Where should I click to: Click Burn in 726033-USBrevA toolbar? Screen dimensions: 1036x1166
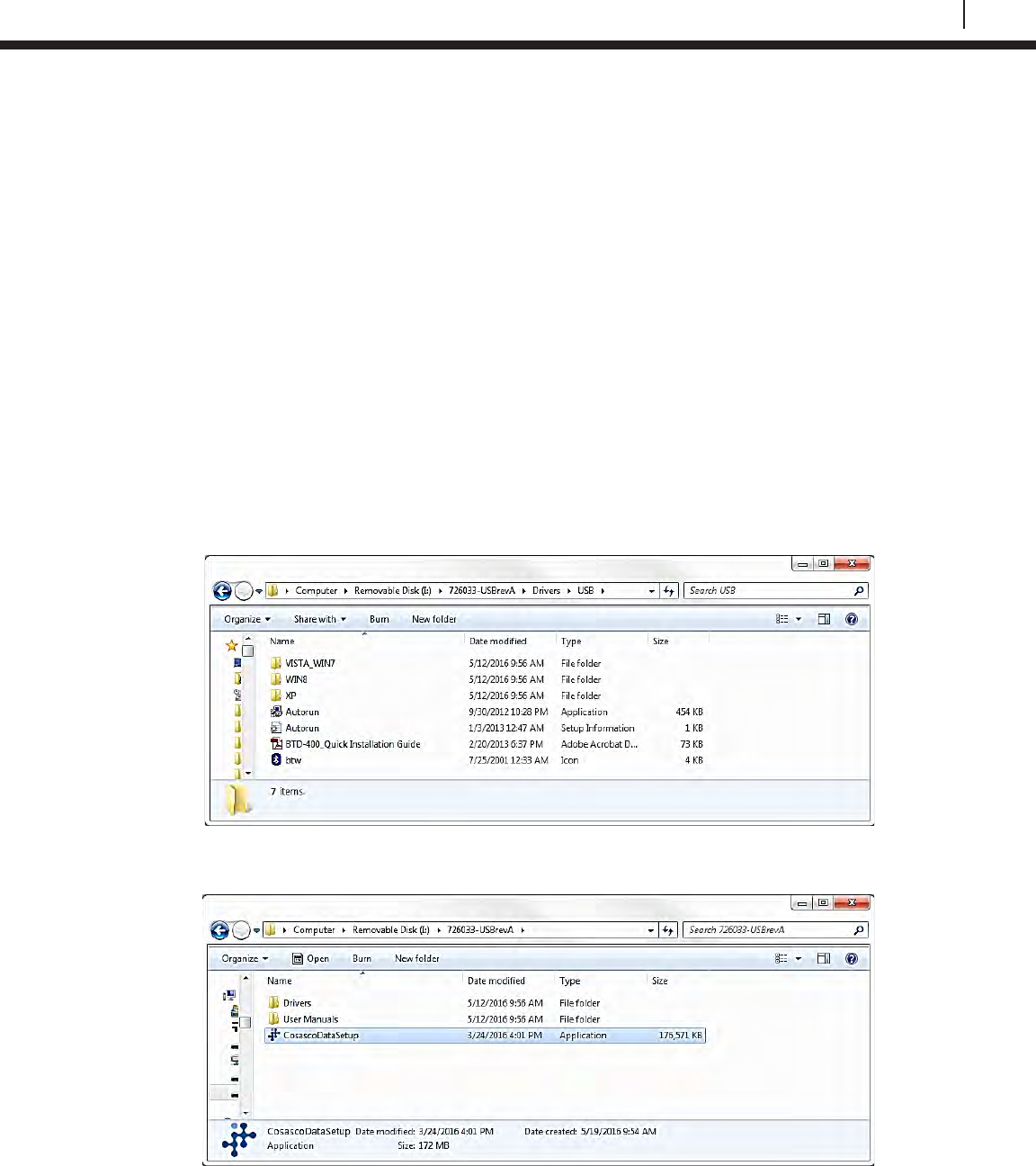[362, 958]
